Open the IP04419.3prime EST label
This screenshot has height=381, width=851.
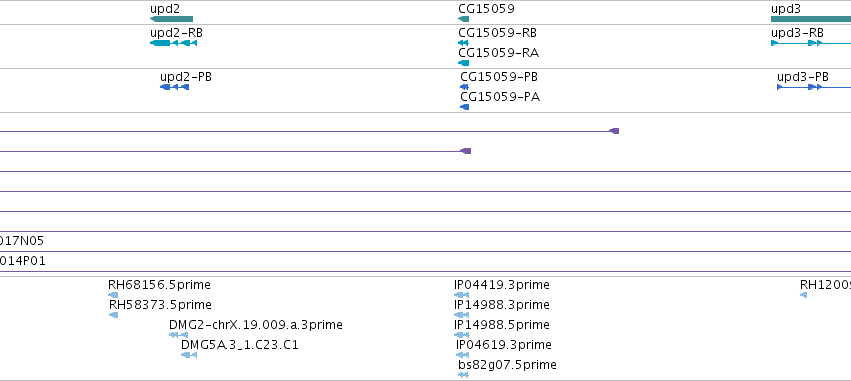click(502, 284)
